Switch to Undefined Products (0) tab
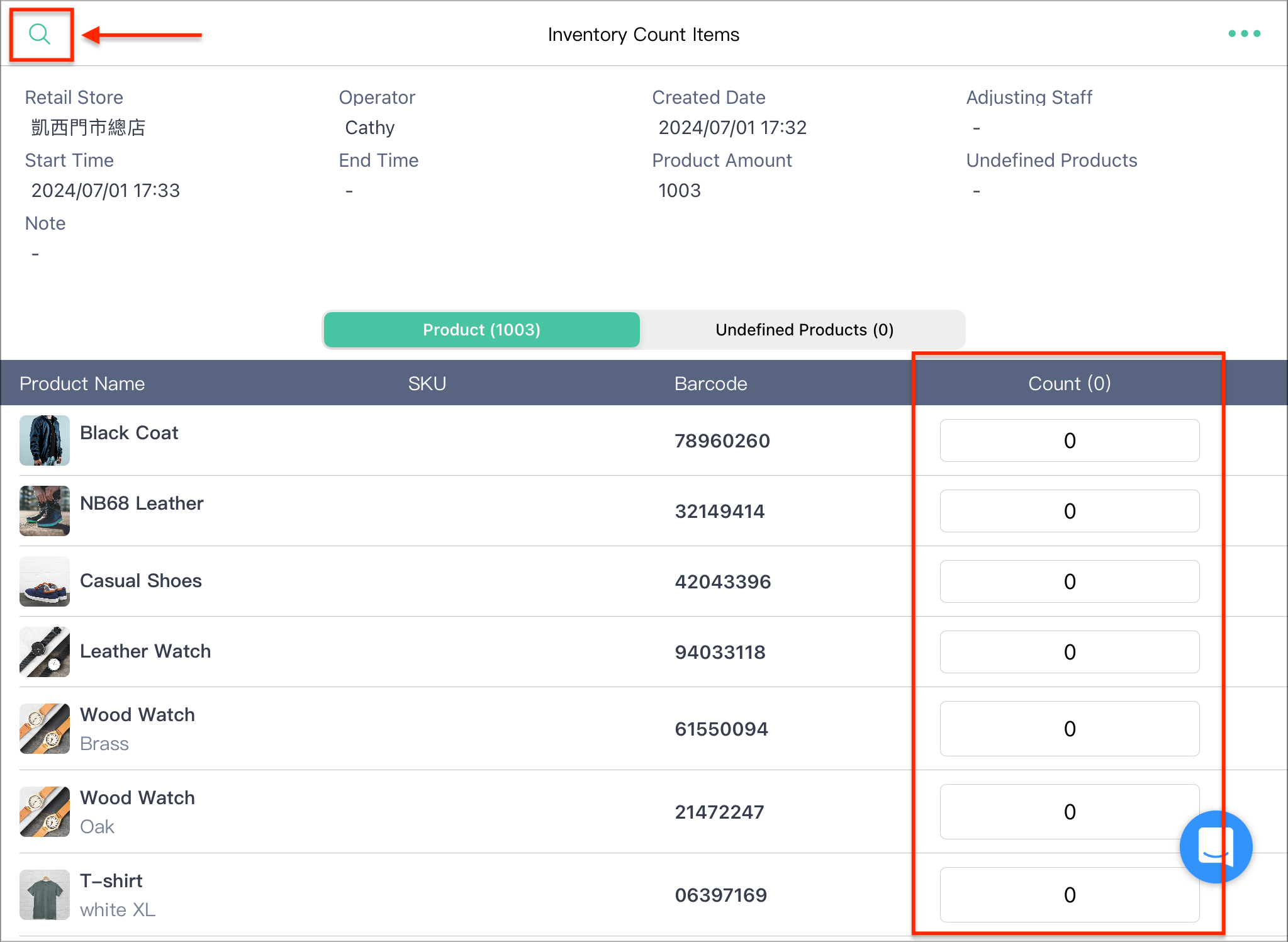 pos(804,330)
